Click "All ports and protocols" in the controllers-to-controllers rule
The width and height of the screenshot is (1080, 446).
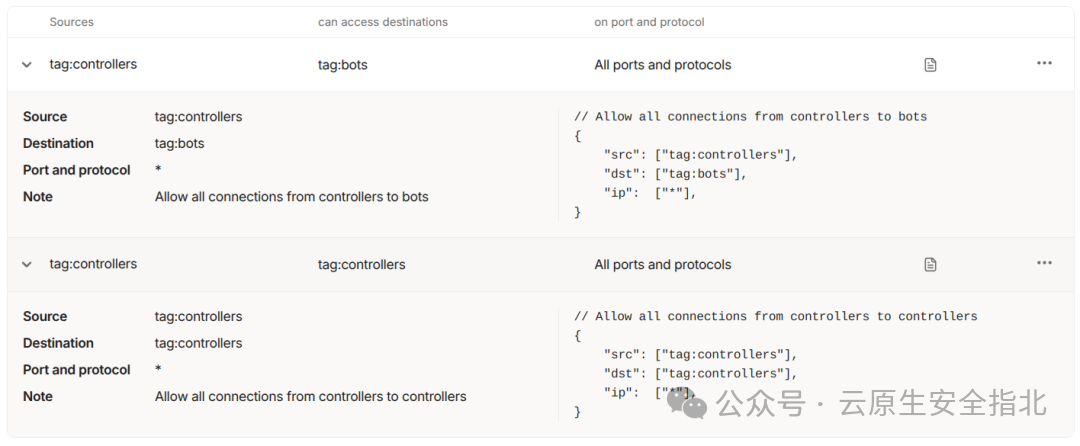click(x=663, y=265)
